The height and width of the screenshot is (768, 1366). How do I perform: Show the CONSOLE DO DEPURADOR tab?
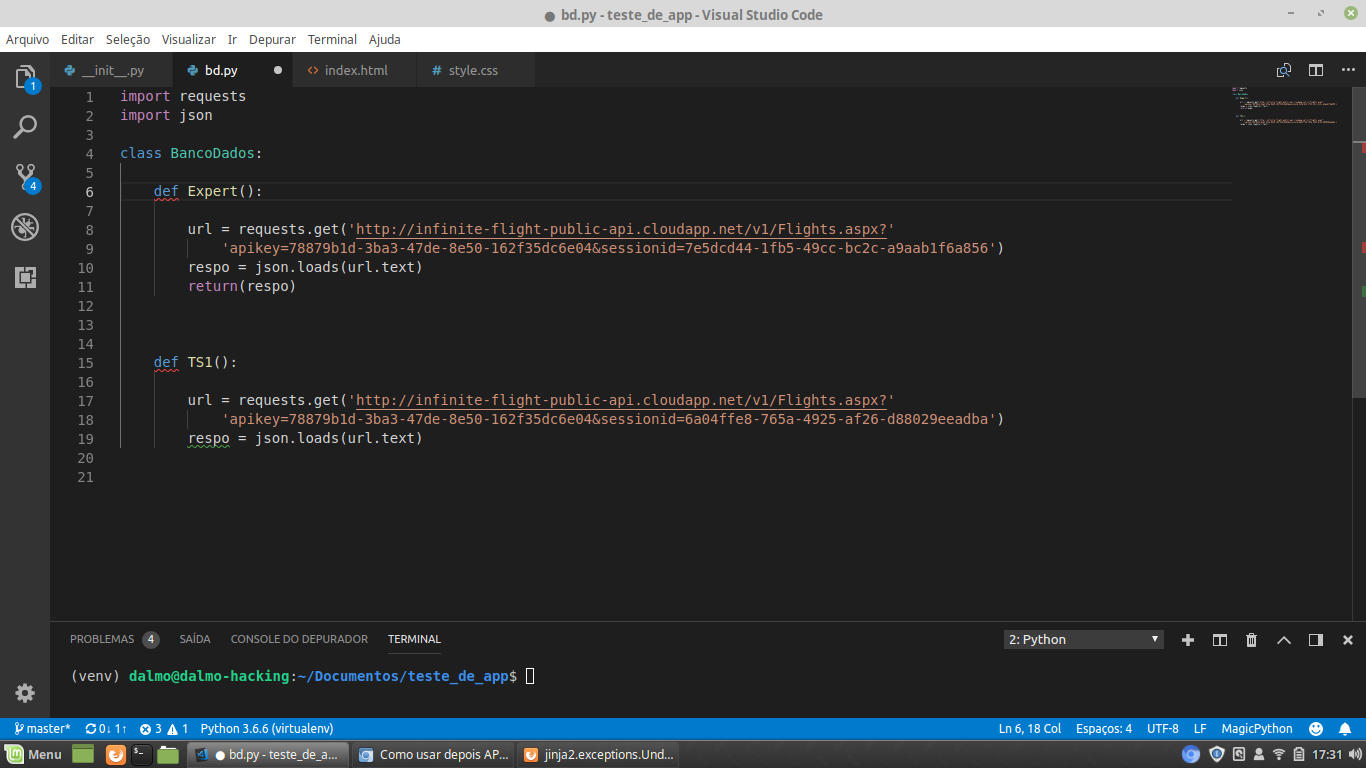(299, 639)
